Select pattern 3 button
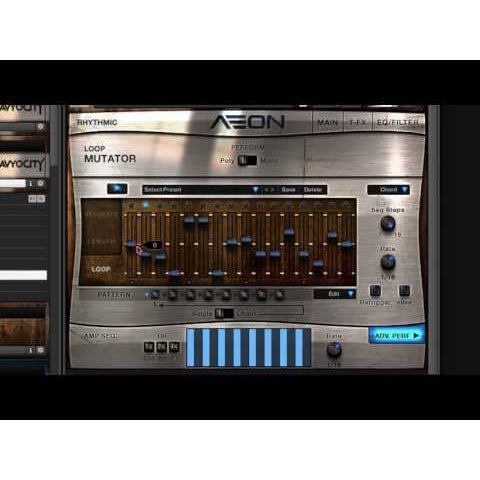Viewport: 480px width, 480px height. pos(190,295)
